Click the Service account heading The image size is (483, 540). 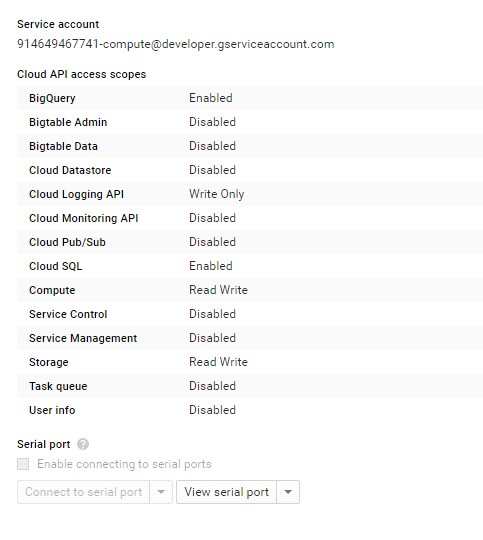pos(58,24)
